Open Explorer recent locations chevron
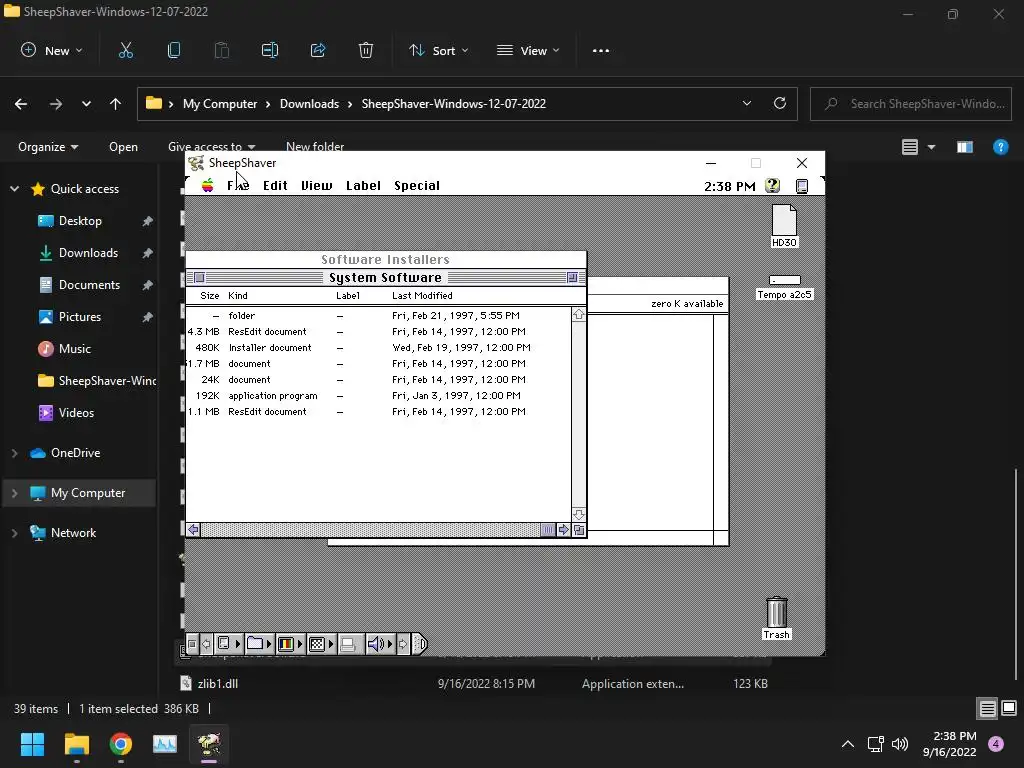The image size is (1024, 768). [86, 104]
